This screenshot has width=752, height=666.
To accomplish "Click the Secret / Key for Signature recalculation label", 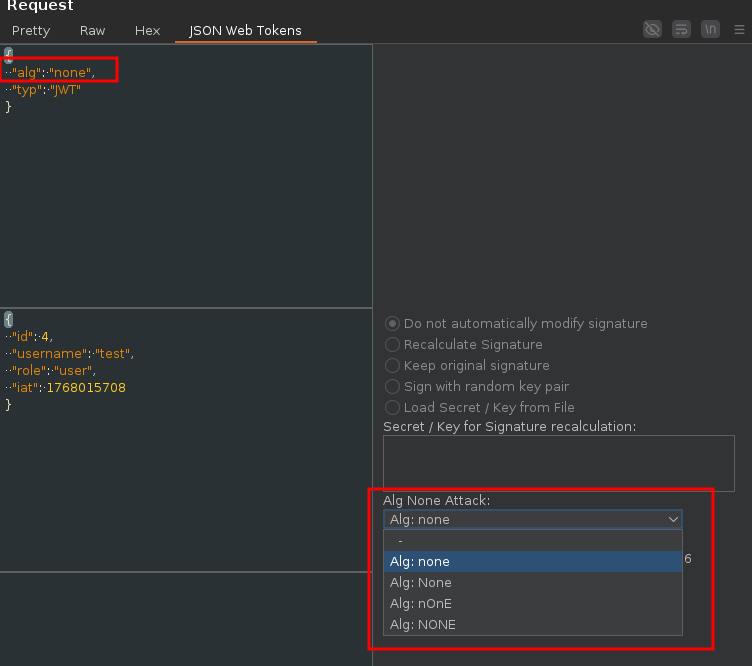I will (509, 426).
